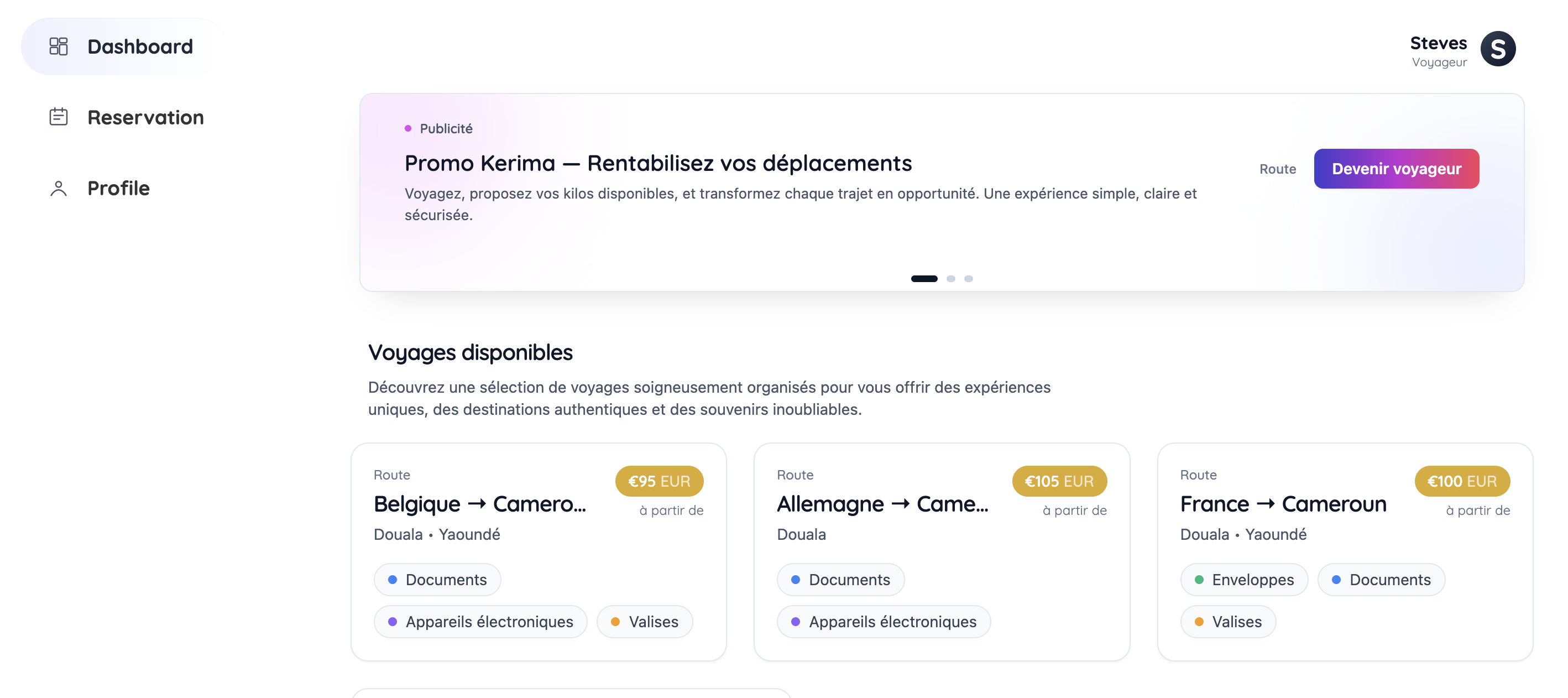1568x698 pixels.
Task: Click the Reservation calendar icon
Action: pos(59,117)
